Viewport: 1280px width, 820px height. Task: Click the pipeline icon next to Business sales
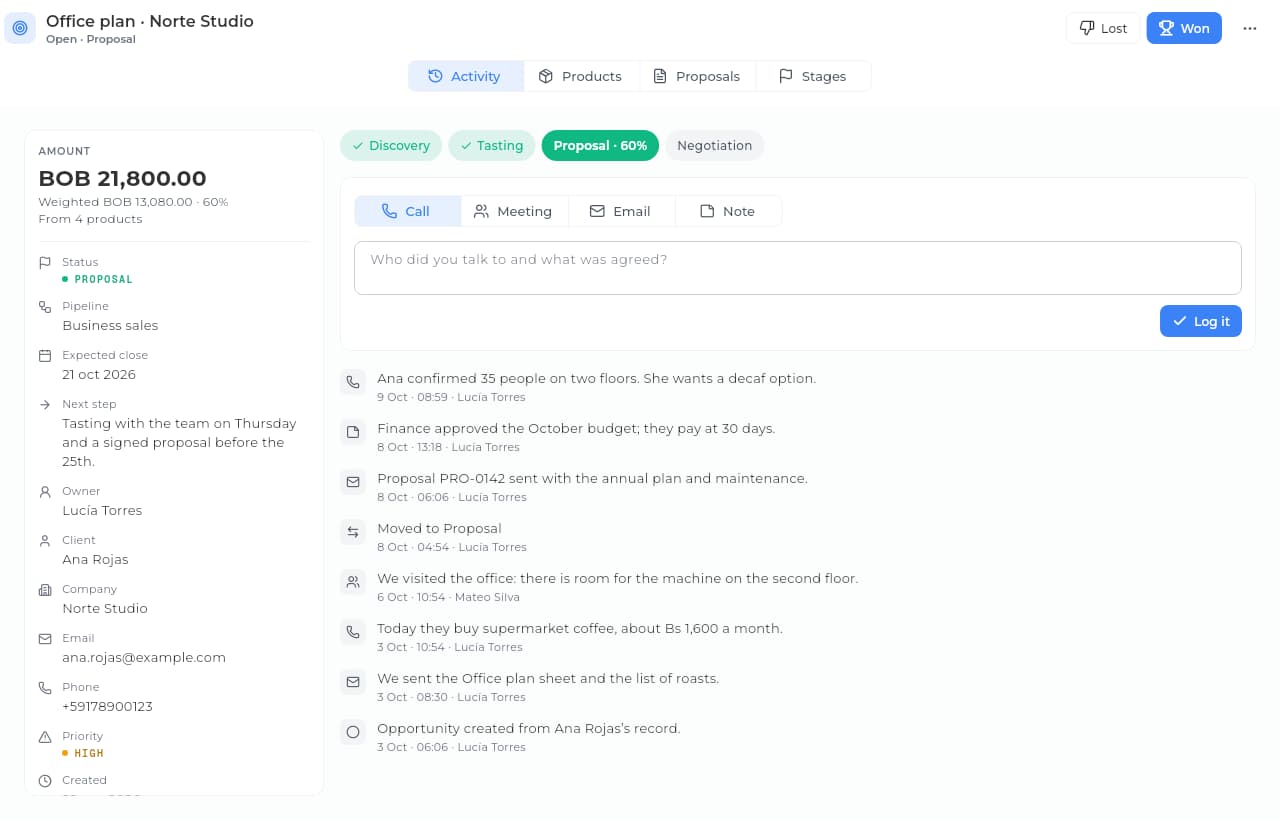(x=45, y=307)
